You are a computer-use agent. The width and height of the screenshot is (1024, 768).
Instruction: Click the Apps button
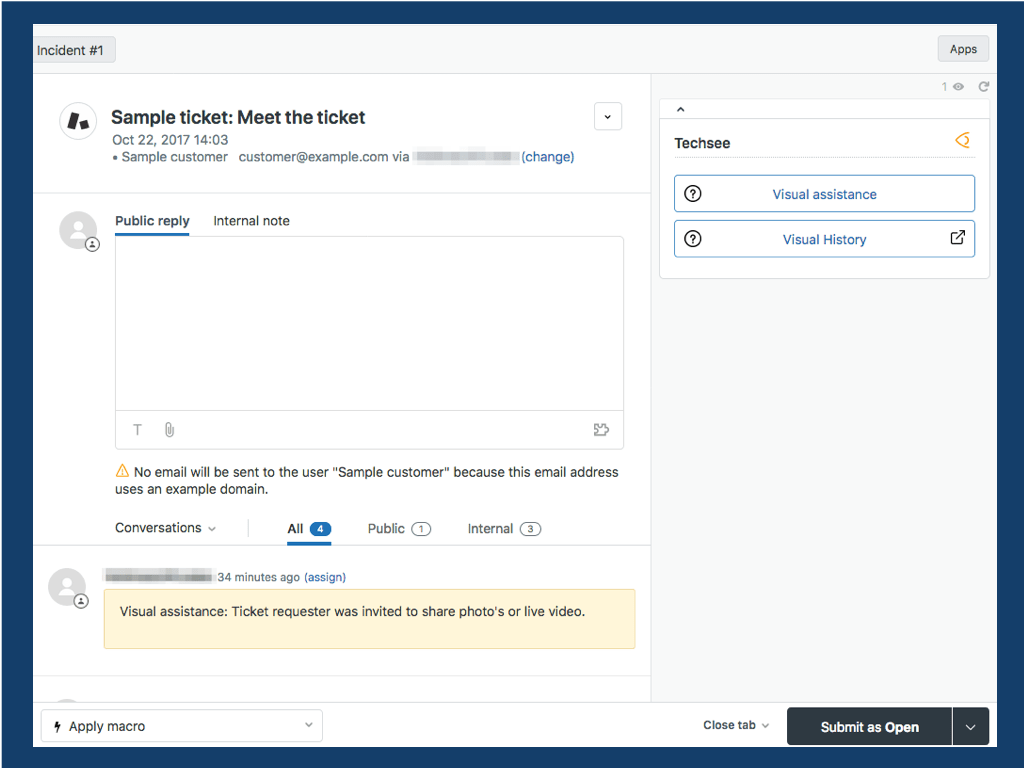[x=963, y=49]
